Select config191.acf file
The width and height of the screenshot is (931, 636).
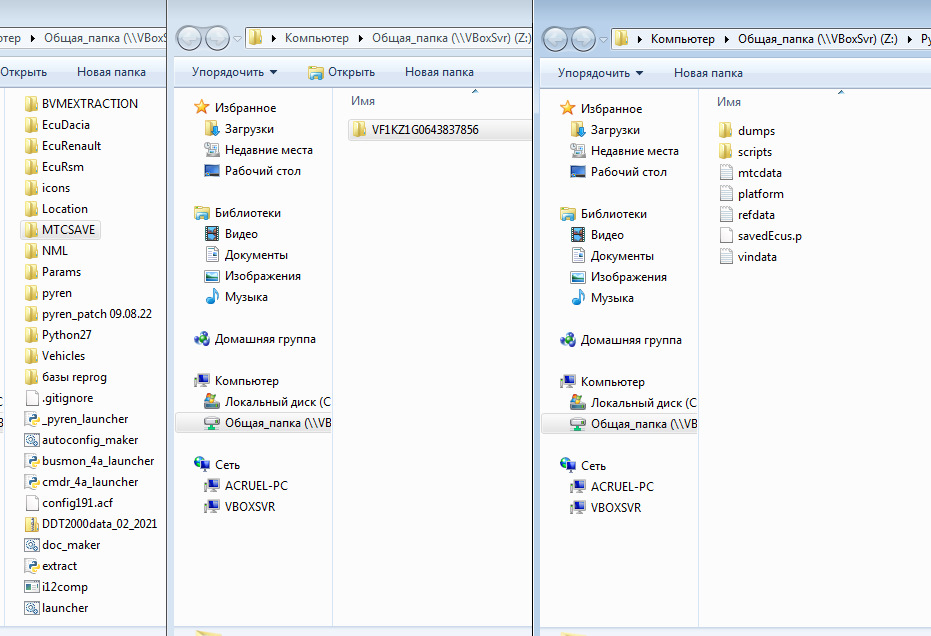(x=69, y=504)
